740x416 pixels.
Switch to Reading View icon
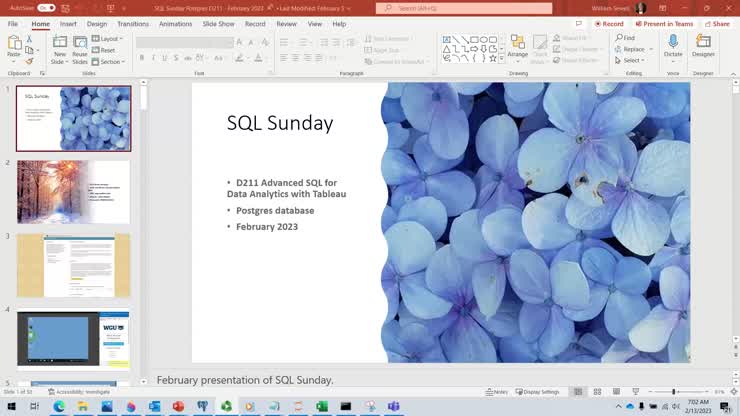pos(616,392)
